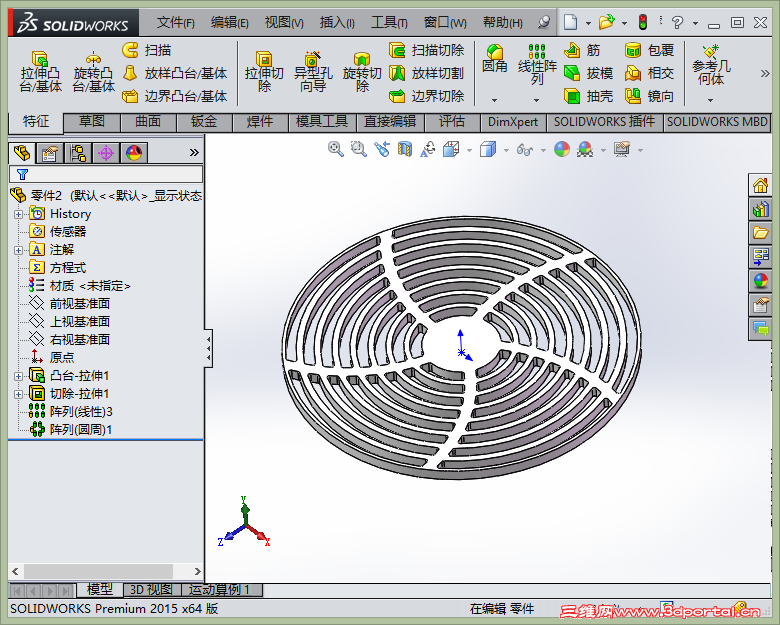Select the 拉伸切除 extruded cut tool
This screenshot has height=625, width=780.
[264, 72]
